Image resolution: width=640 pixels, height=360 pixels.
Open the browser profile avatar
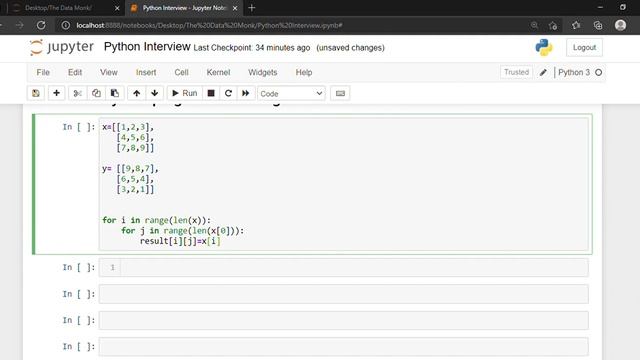click(620, 25)
